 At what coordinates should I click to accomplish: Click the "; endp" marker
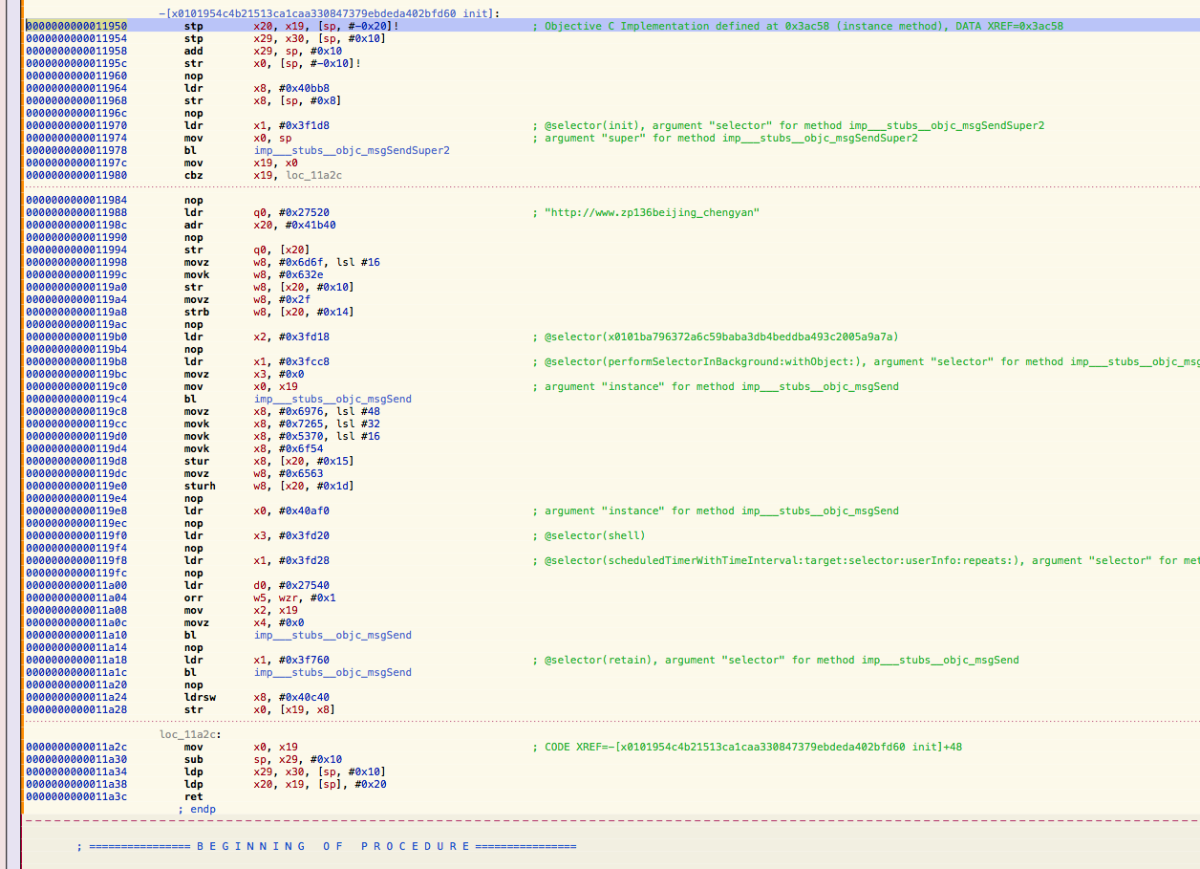(x=196, y=809)
